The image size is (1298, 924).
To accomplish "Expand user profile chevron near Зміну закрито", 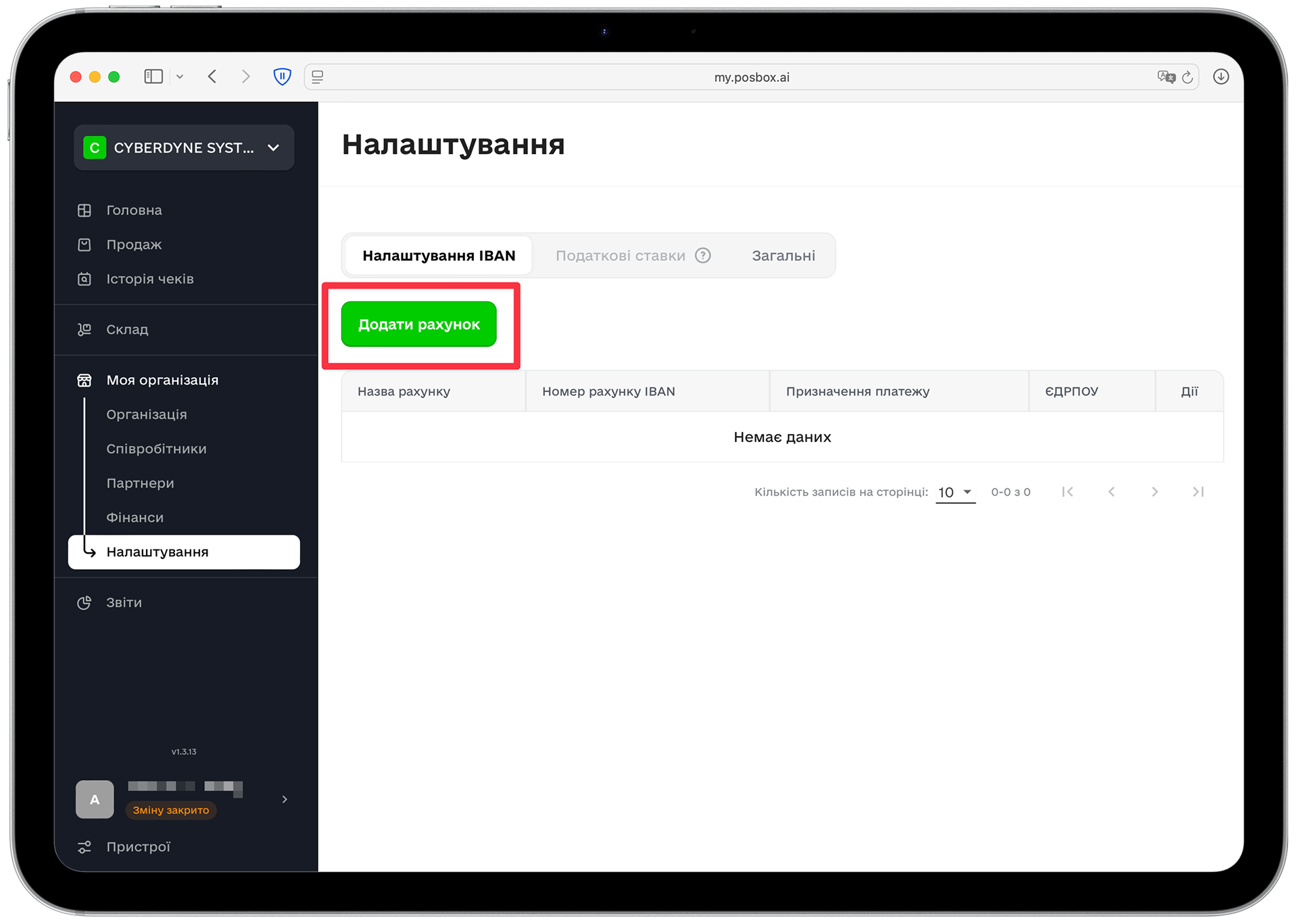I will [285, 799].
